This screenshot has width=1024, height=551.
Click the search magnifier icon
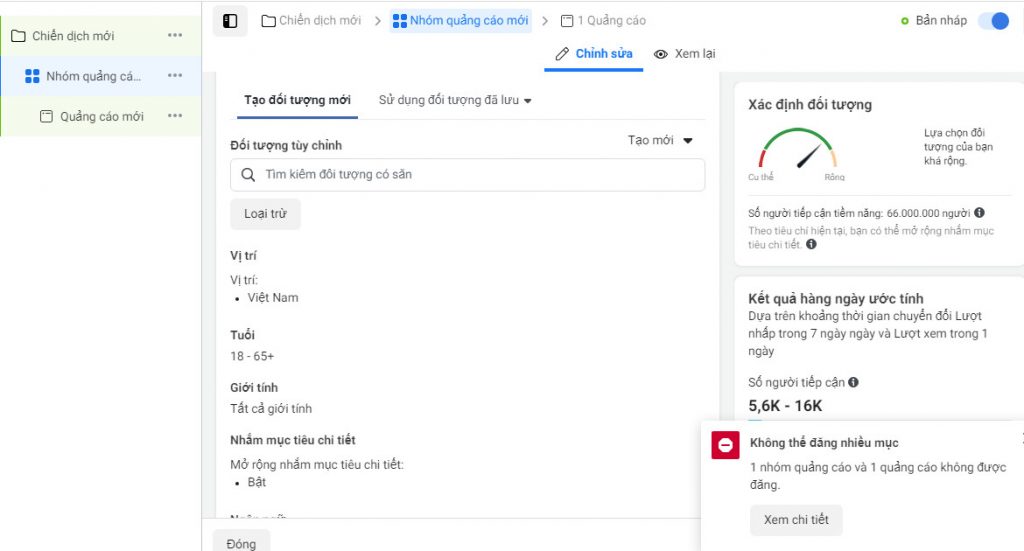pyautogui.click(x=248, y=174)
